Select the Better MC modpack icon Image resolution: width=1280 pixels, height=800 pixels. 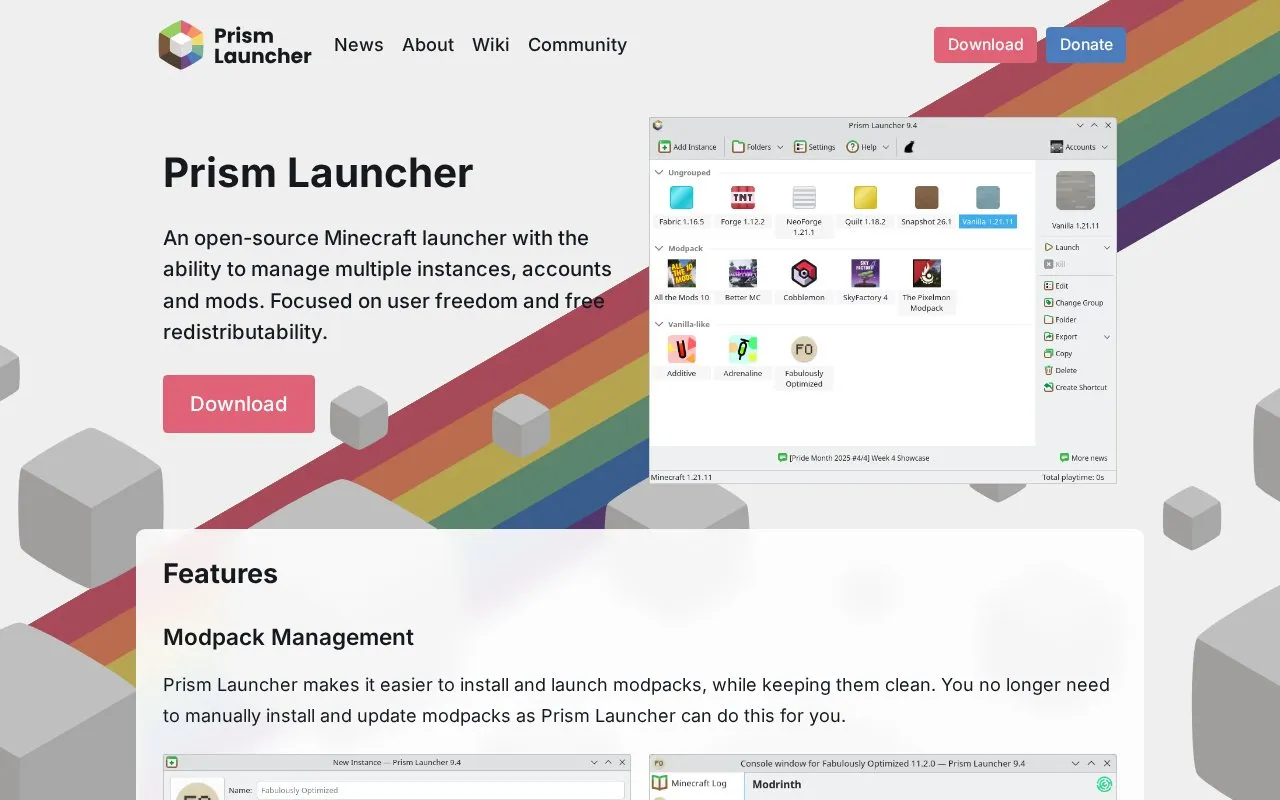pyautogui.click(x=742, y=273)
